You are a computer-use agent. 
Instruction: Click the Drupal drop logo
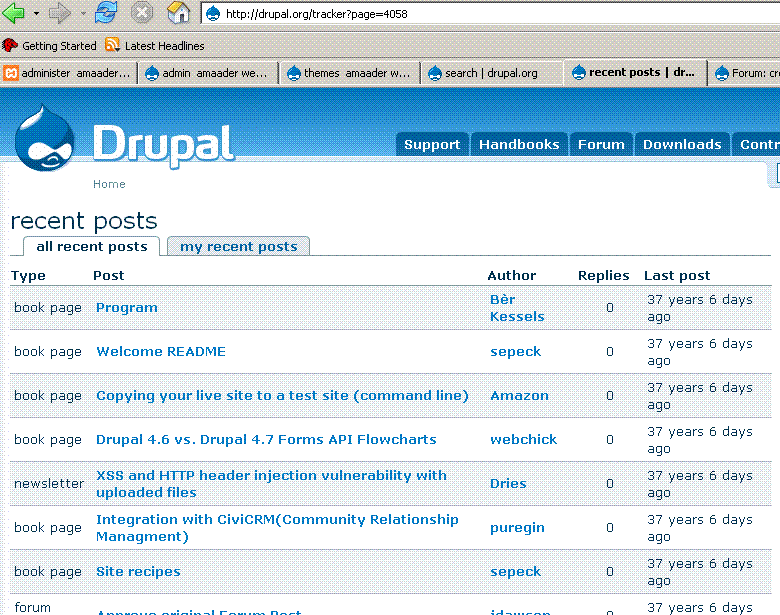coord(44,139)
